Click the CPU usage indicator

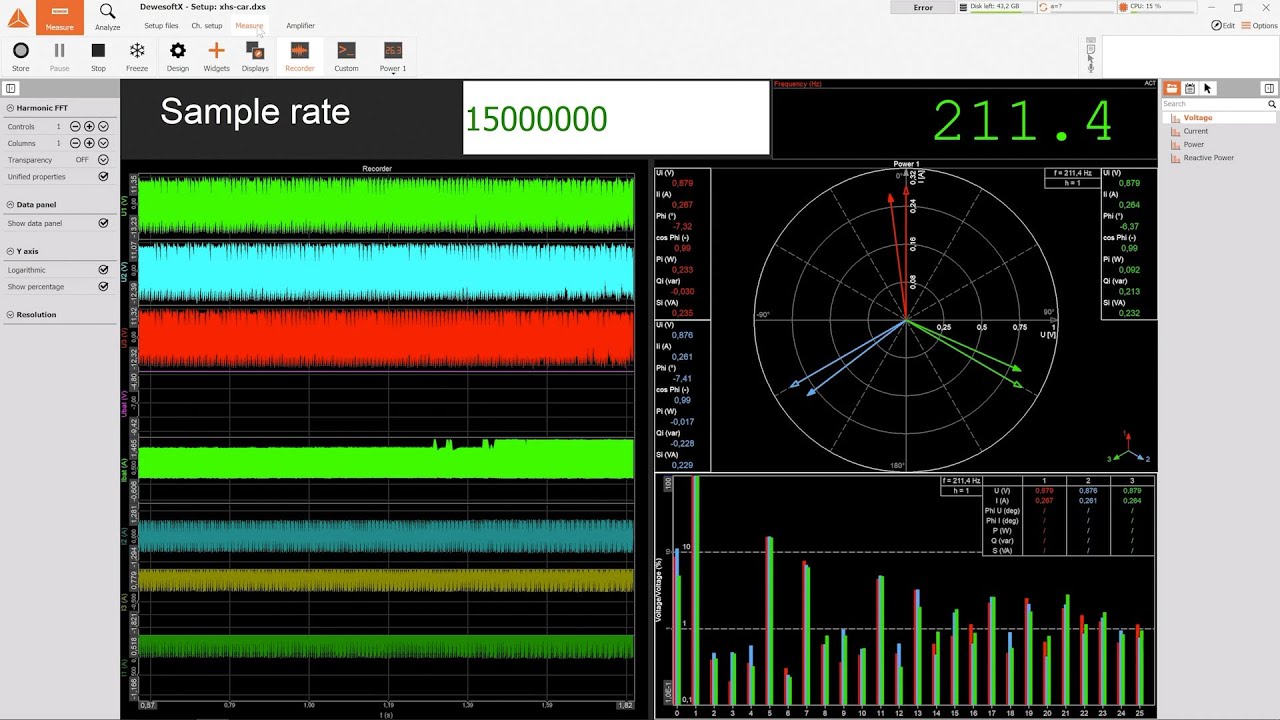point(1155,7)
